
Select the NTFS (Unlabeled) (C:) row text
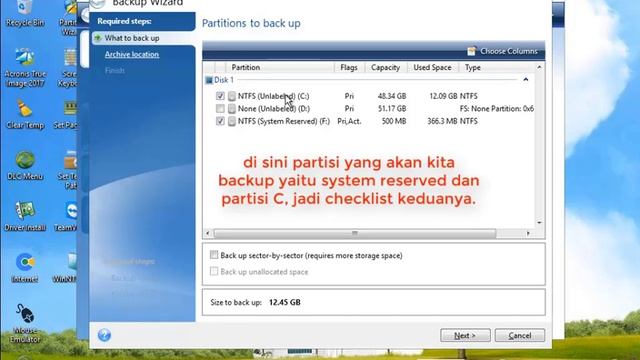click(273, 96)
